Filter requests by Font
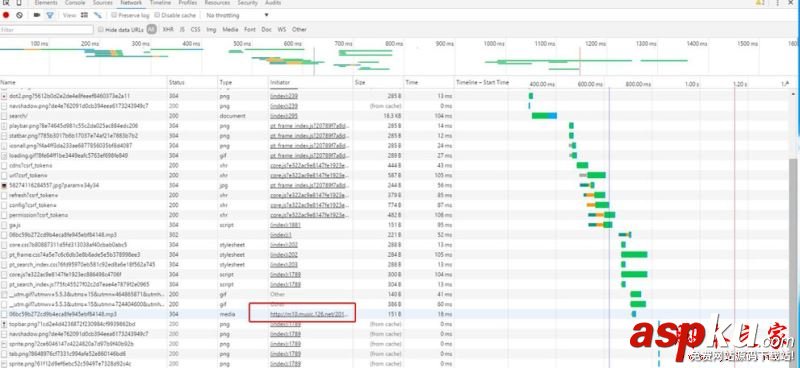This screenshot has width=800, height=368. tap(249, 30)
